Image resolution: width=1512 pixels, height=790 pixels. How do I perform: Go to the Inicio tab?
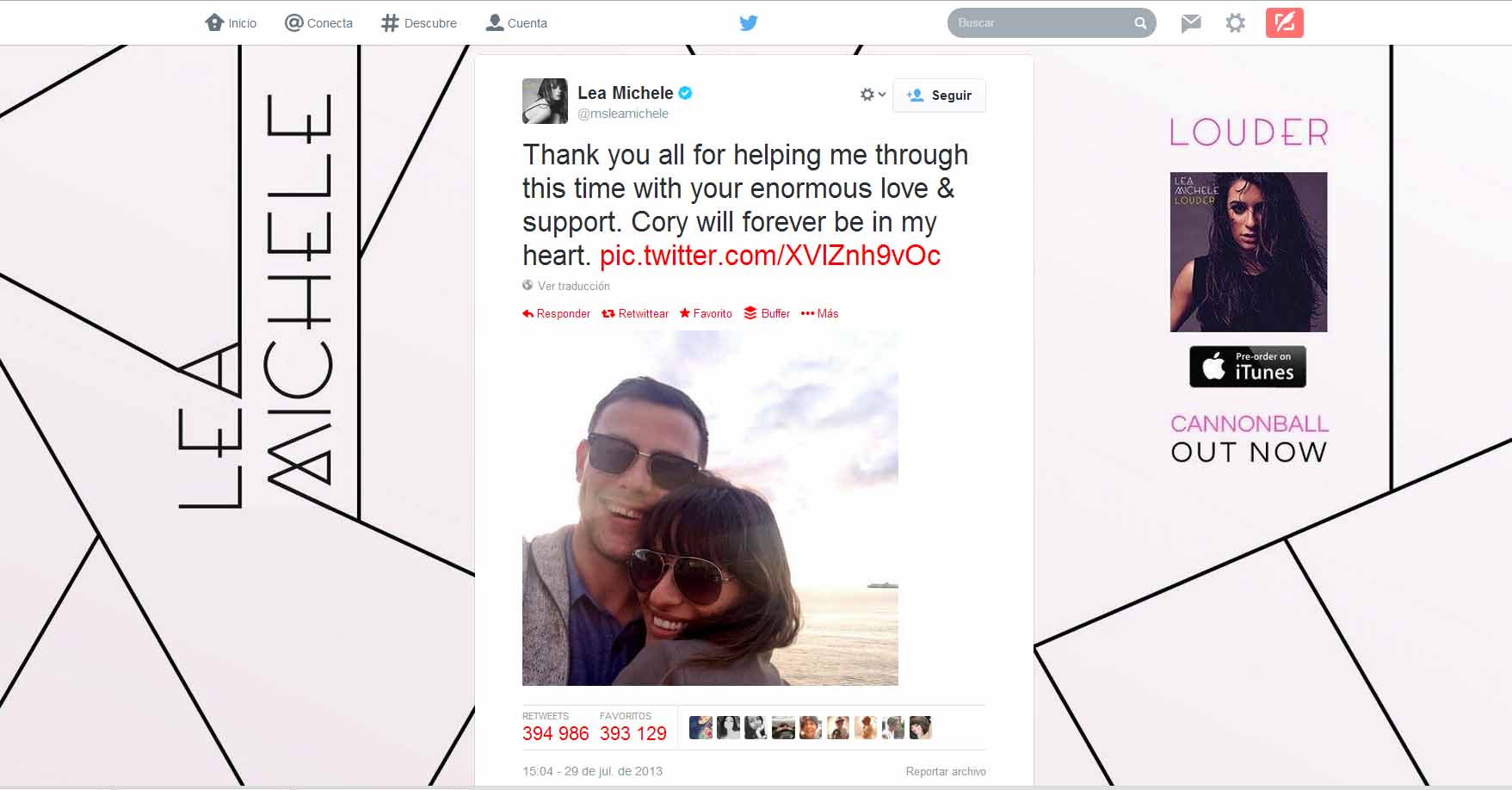click(231, 23)
